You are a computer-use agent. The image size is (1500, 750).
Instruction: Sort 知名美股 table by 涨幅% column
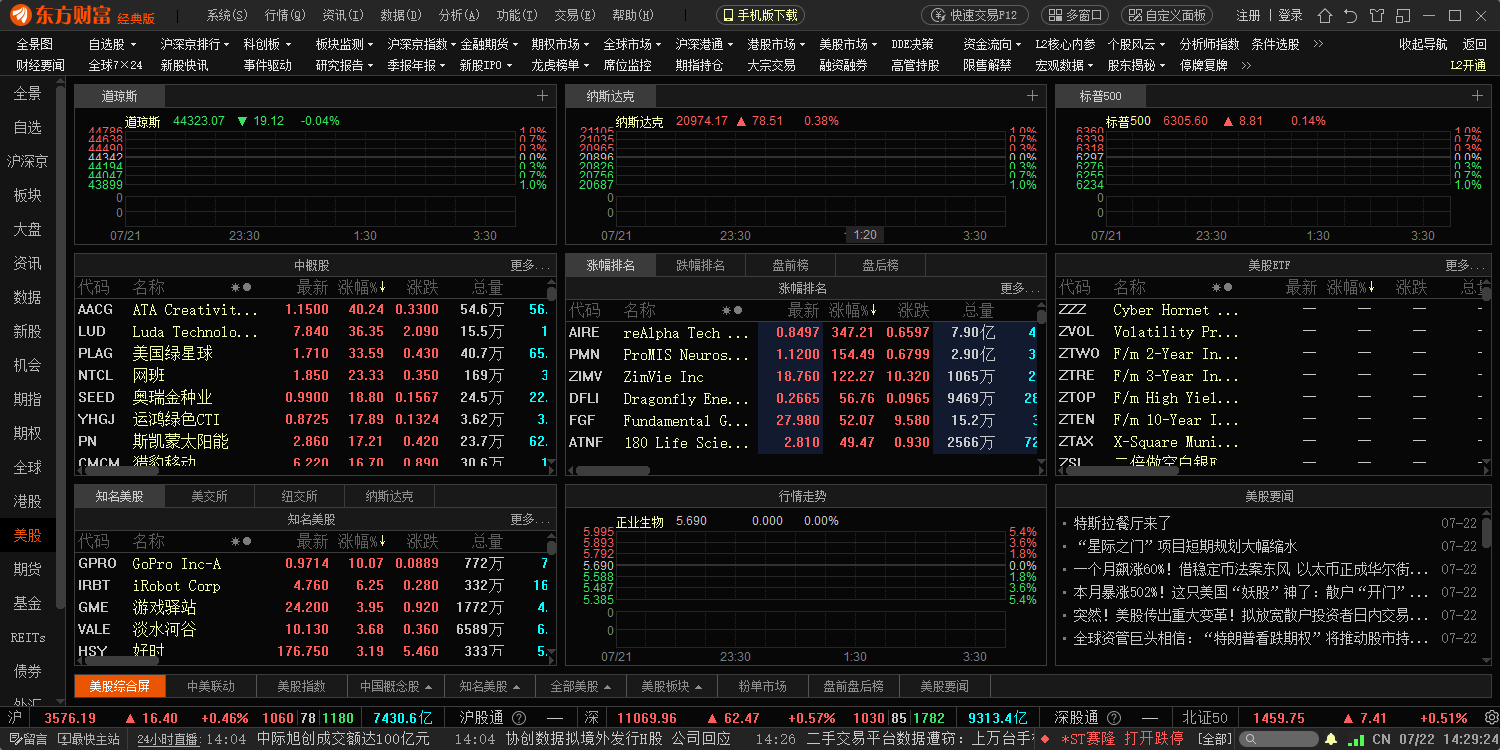coord(361,541)
